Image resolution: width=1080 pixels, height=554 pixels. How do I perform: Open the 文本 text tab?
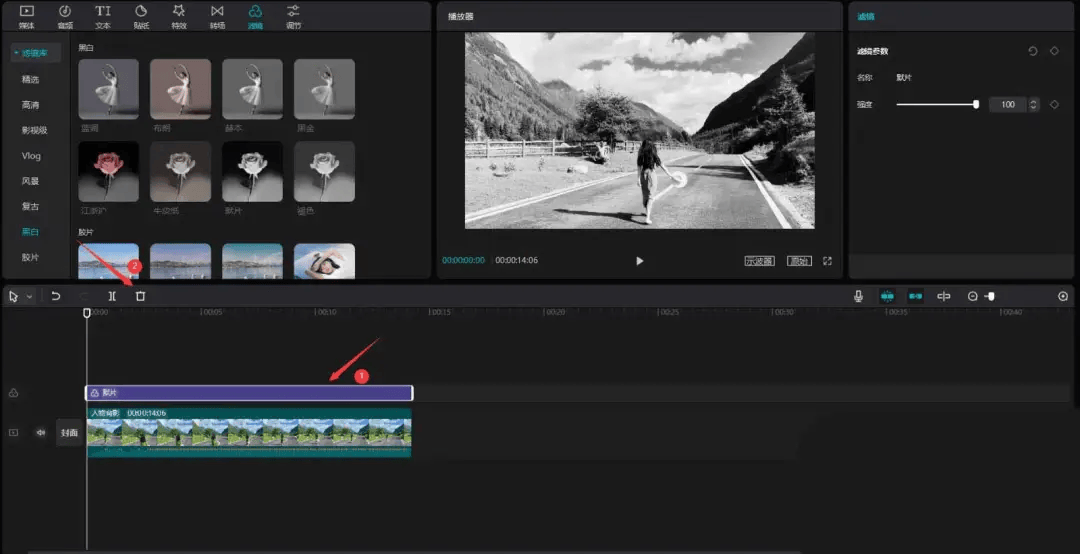pyautogui.click(x=103, y=17)
